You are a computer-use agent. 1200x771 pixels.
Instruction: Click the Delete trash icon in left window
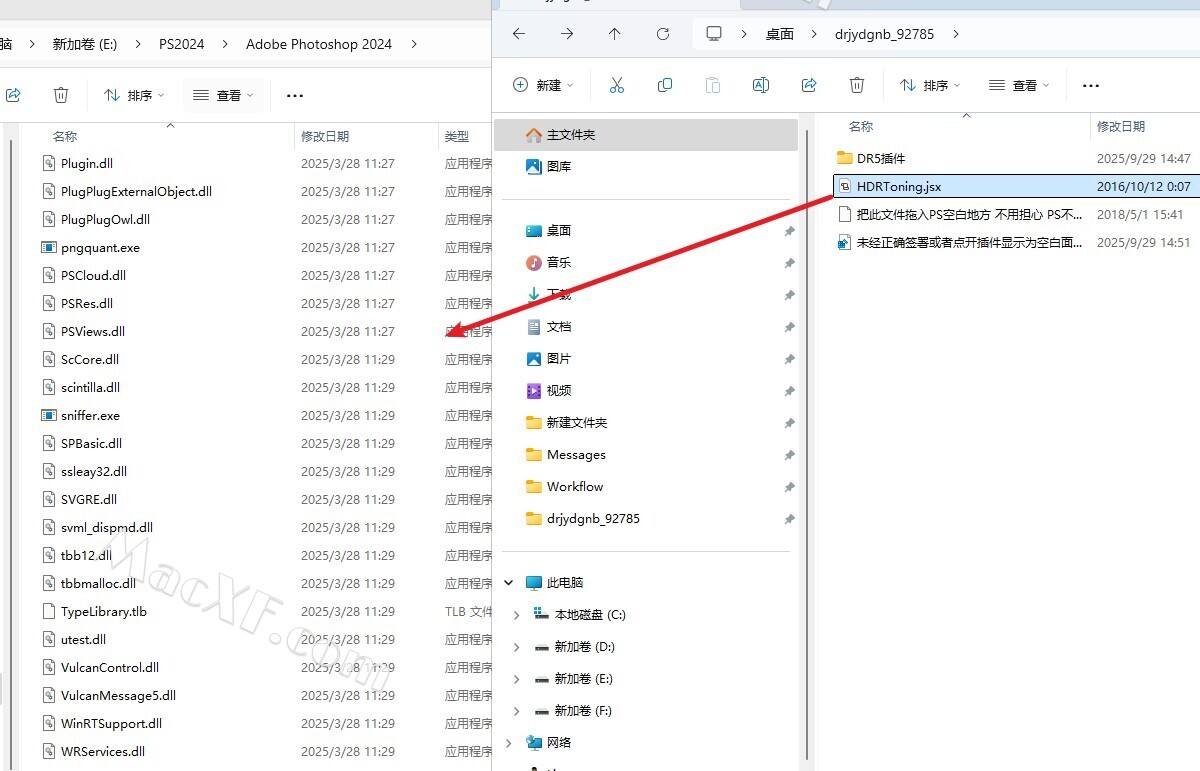[x=61, y=95]
